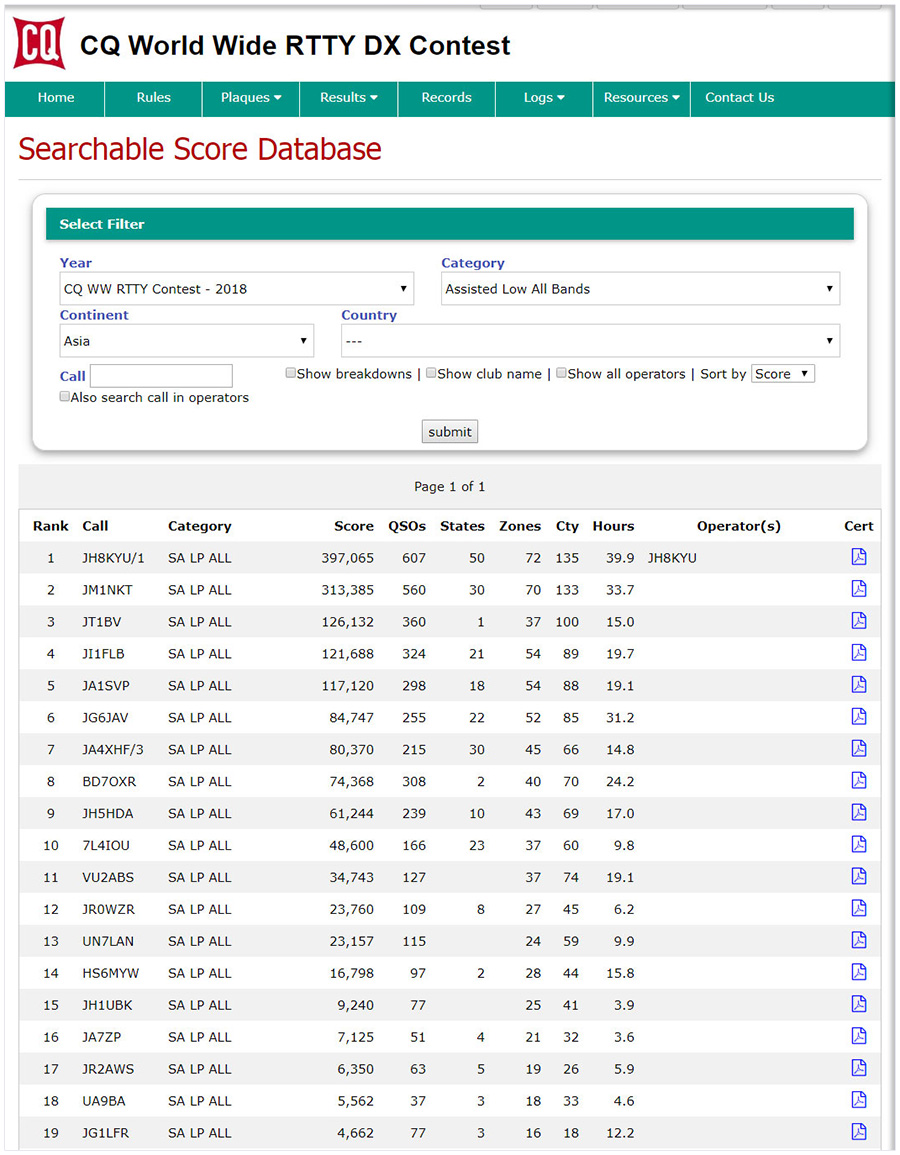Download certificate PDF for JA7ZP
This screenshot has width=900, height=1155.
click(x=858, y=1037)
